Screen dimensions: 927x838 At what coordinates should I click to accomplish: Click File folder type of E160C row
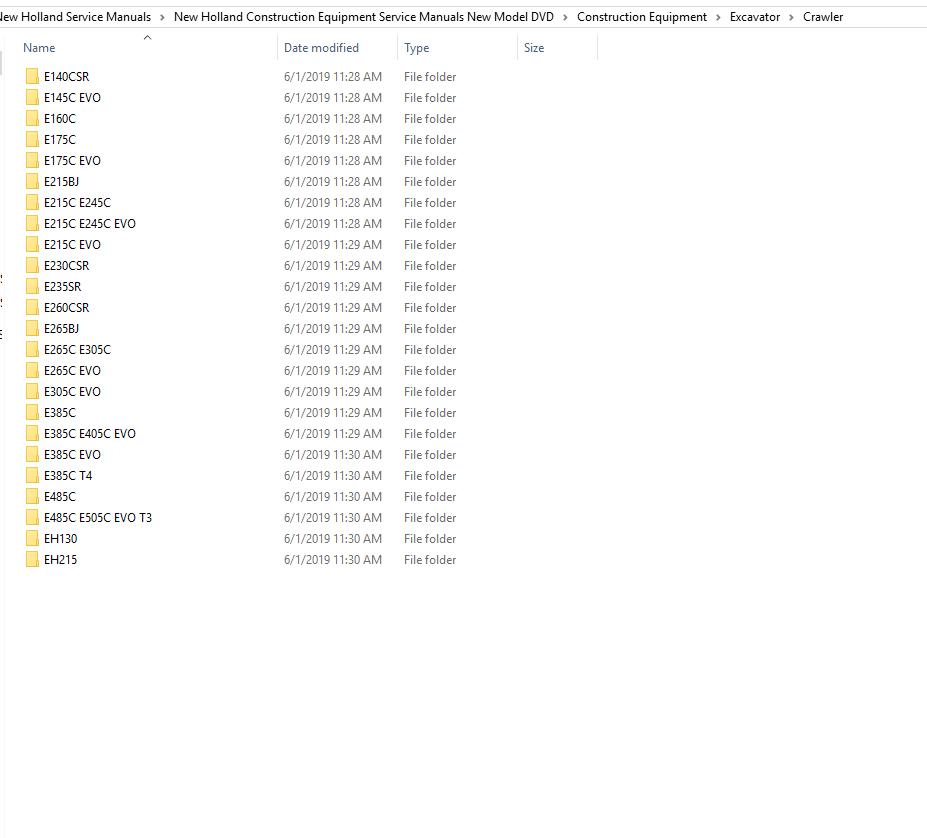coord(430,119)
